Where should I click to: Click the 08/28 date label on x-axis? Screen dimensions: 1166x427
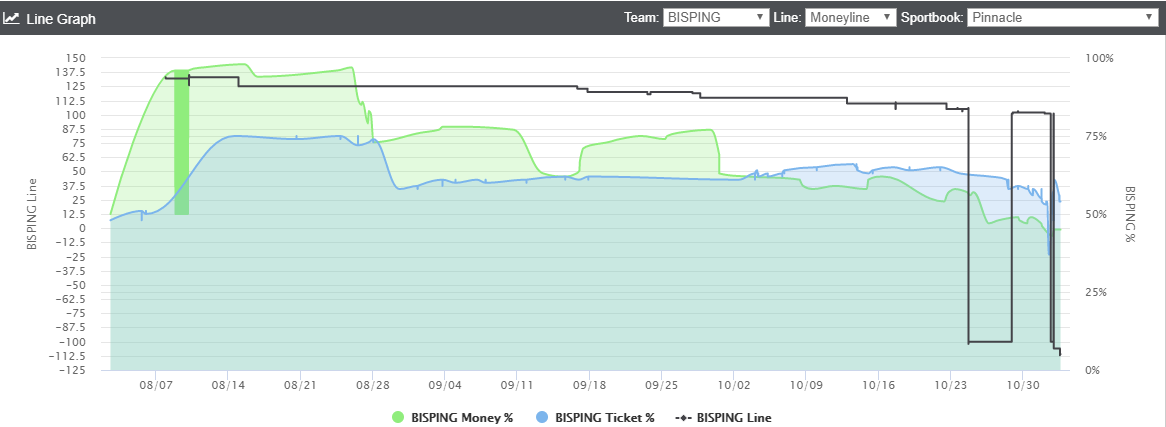point(372,385)
